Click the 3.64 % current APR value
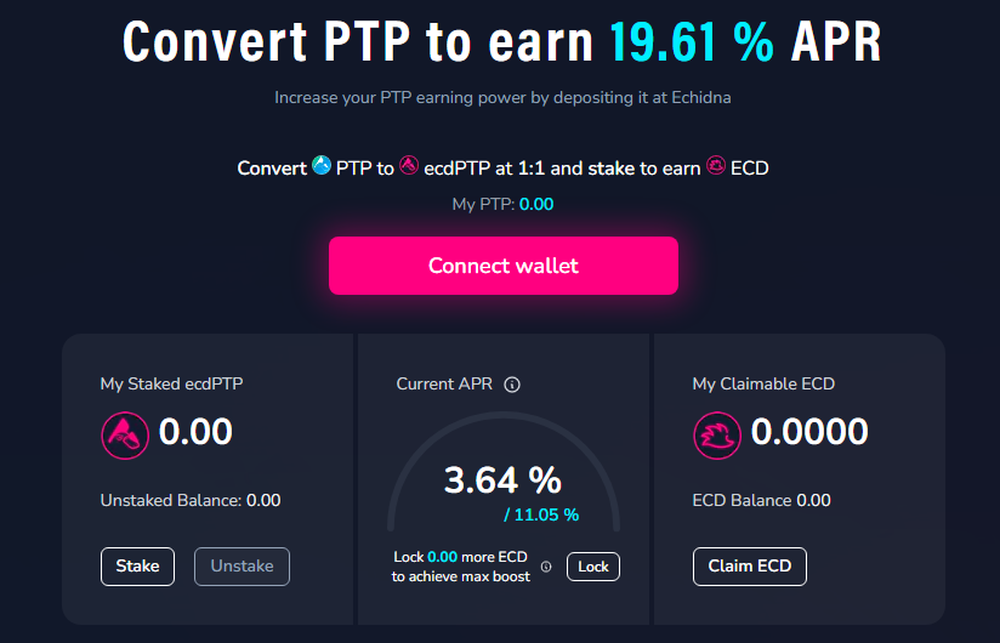Viewport: 1000px width, 643px height. click(x=503, y=480)
